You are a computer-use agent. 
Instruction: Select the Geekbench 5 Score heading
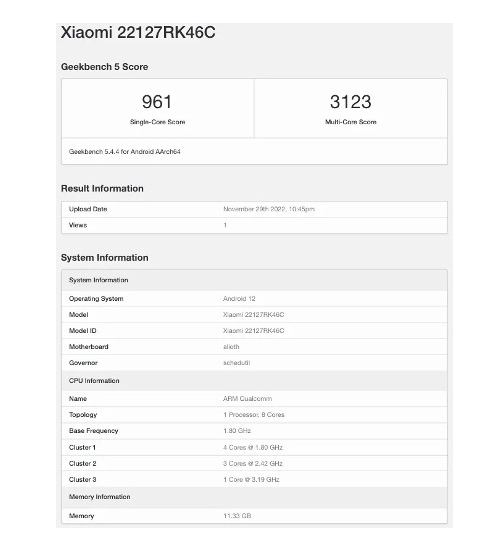pos(104,67)
